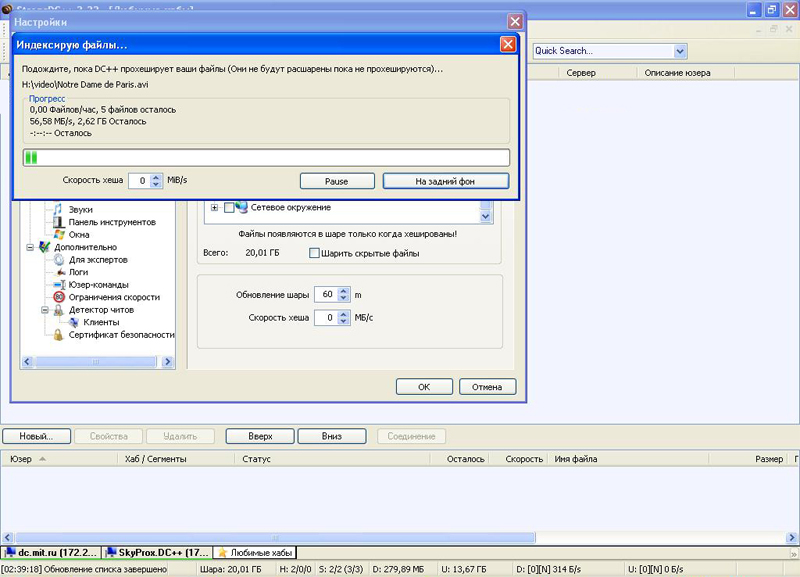This screenshot has width=800, height=577.
Task: Select Сертификат безопасности entry
Action: click(x=121, y=335)
